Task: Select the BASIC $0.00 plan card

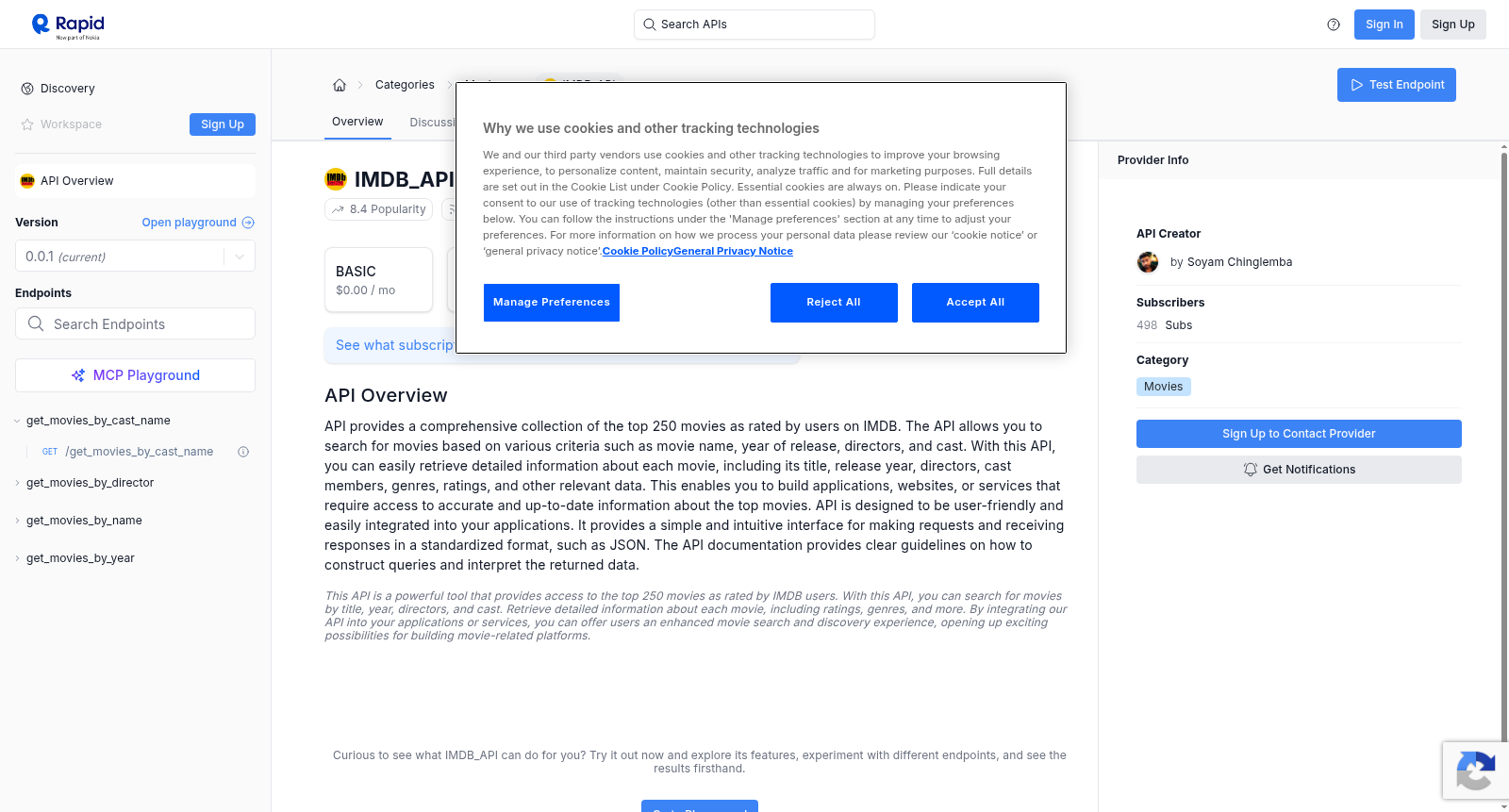Action: pos(378,280)
